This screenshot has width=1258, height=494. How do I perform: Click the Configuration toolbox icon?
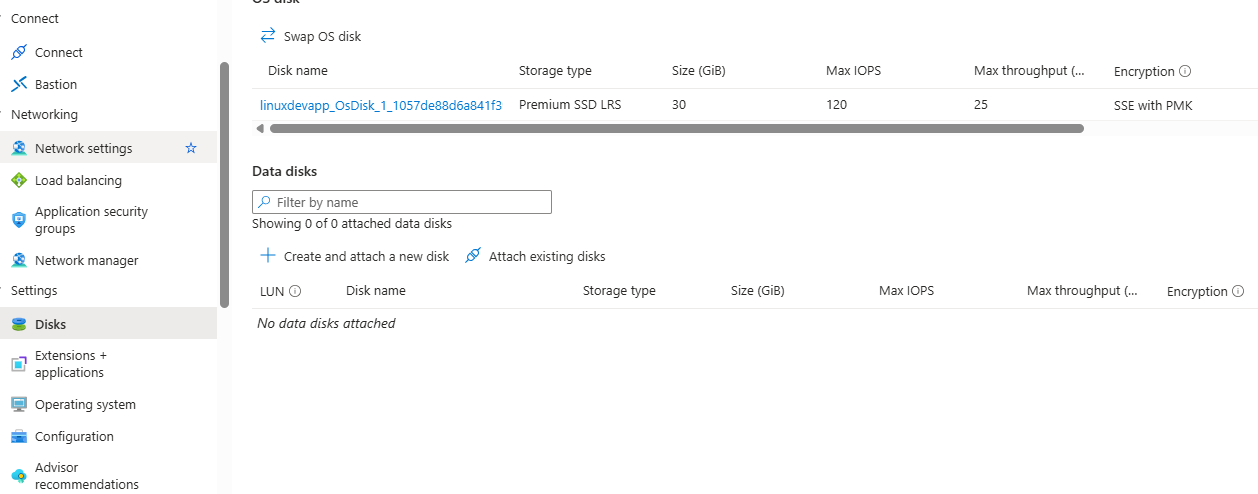click(x=18, y=436)
